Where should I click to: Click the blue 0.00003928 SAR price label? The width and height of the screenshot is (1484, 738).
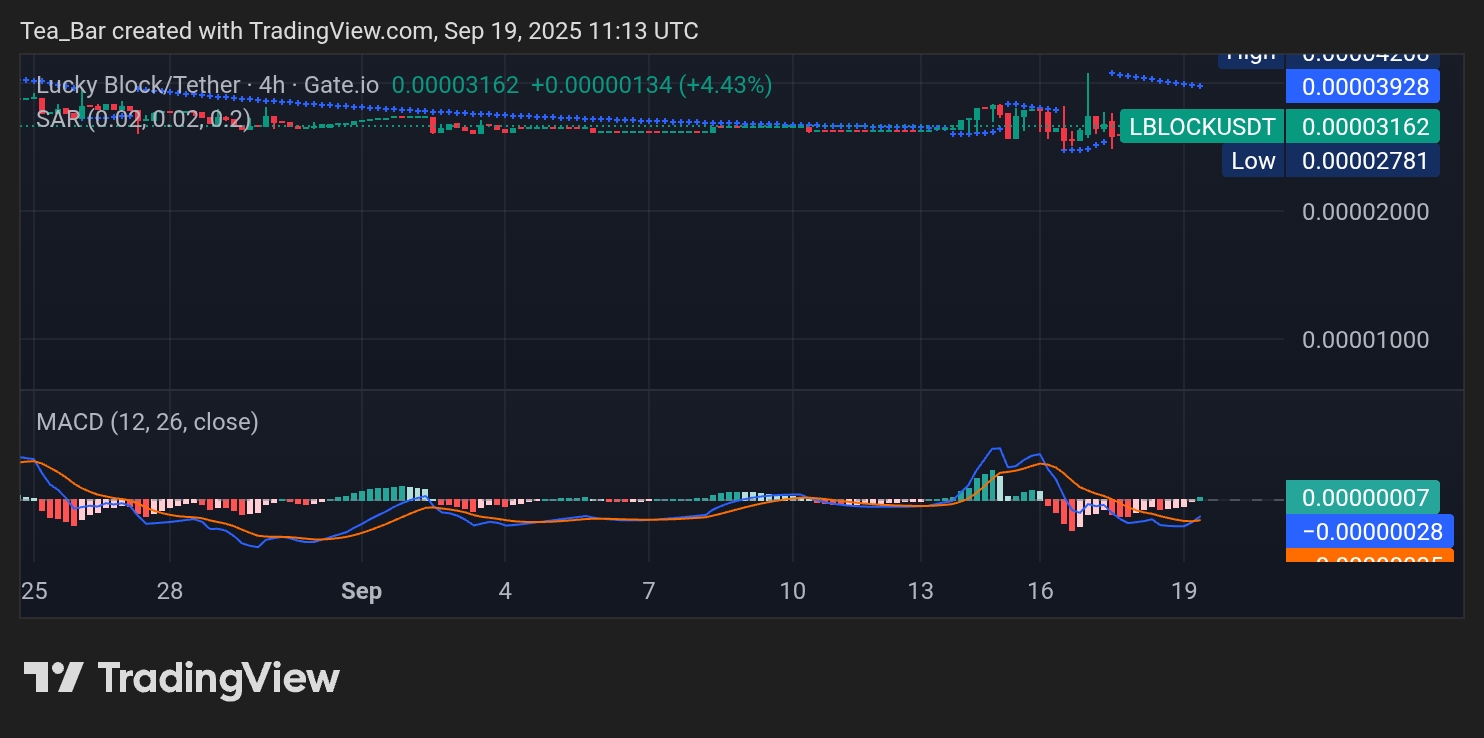(1365, 86)
